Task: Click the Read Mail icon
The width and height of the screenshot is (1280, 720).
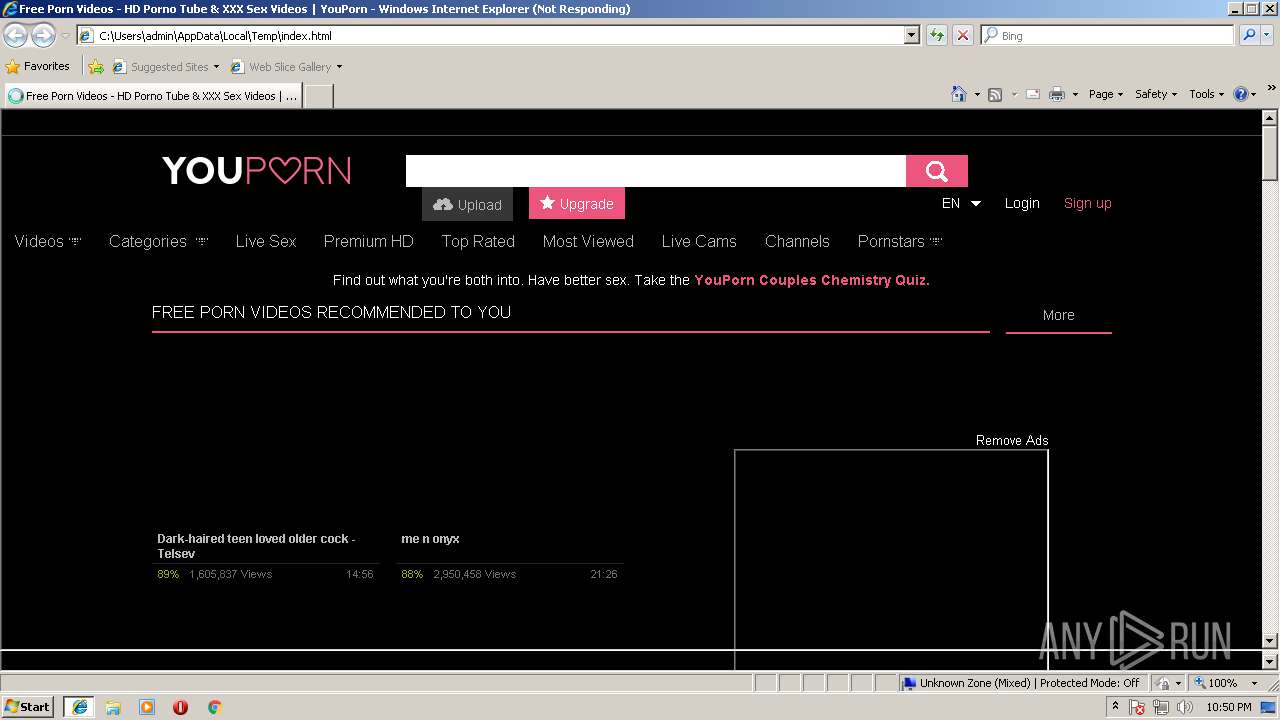Action: click(1032, 94)
